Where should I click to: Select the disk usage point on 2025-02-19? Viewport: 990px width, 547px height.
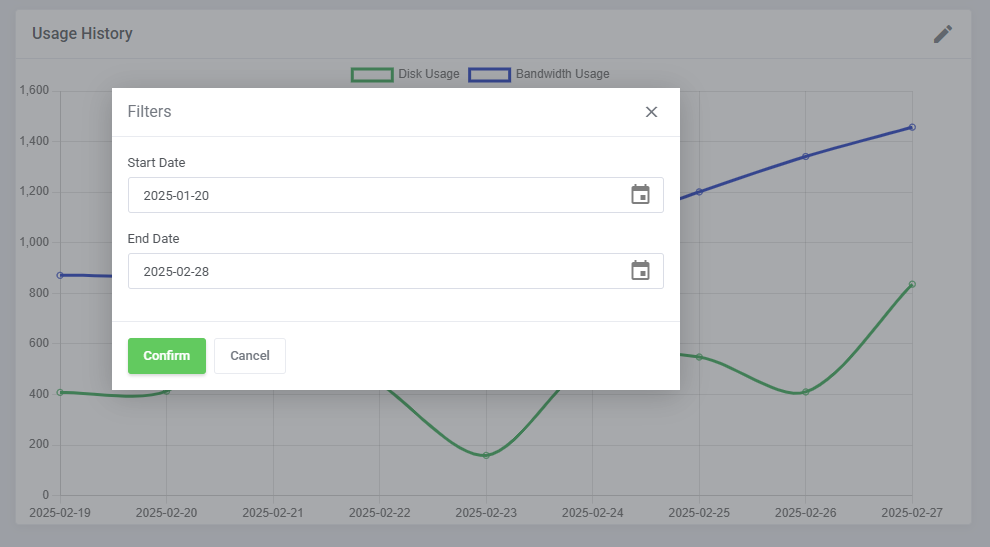60,392
